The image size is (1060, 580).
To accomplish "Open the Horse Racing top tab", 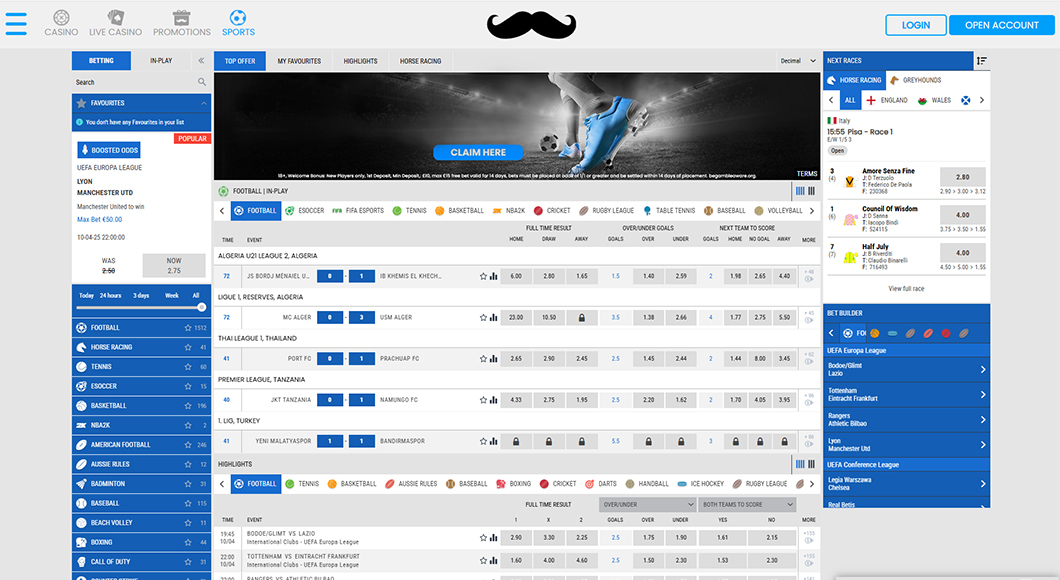I will 420,61.
